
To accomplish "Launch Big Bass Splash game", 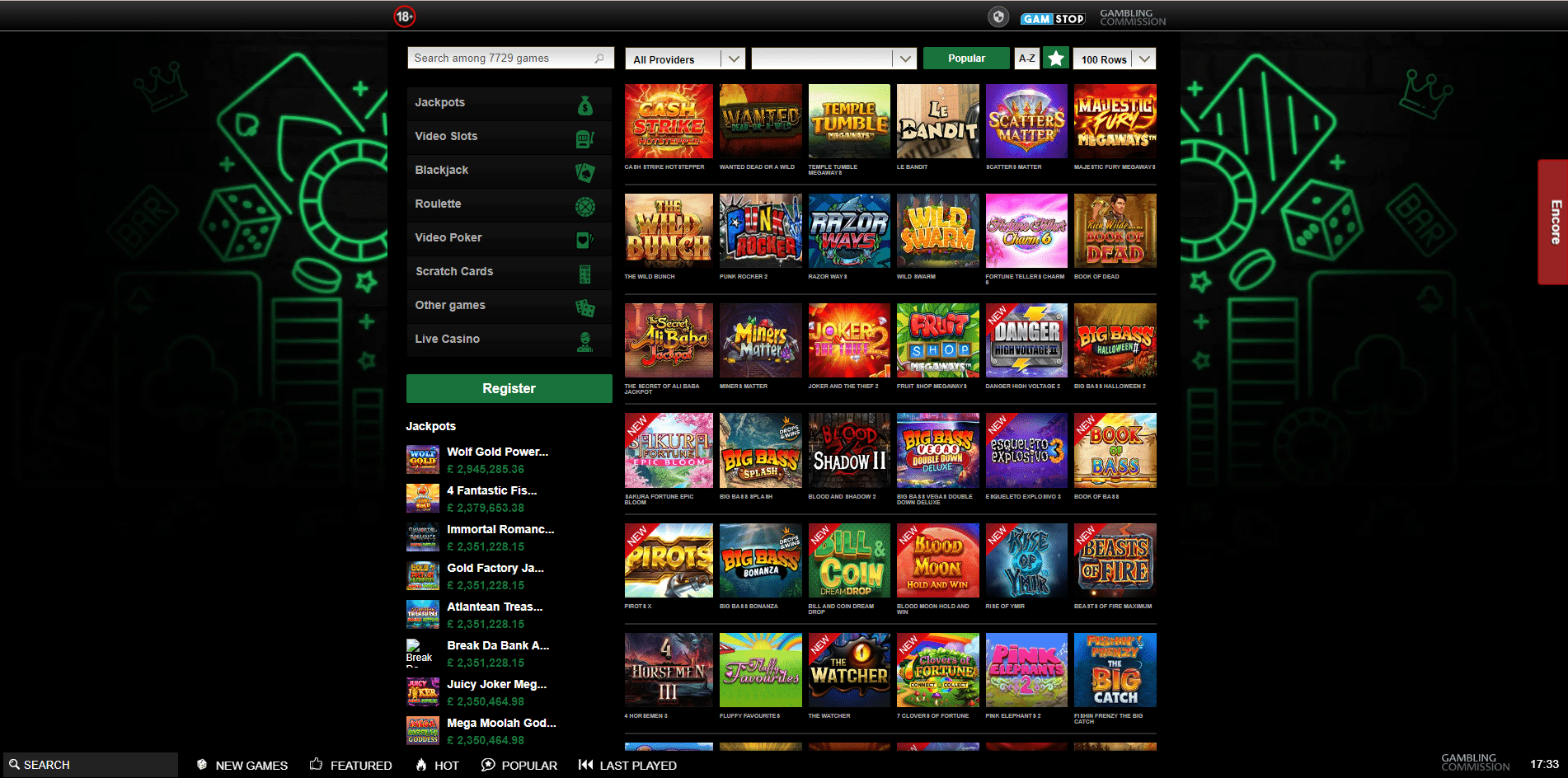I will pyautogui.click(x=760, y=450).
